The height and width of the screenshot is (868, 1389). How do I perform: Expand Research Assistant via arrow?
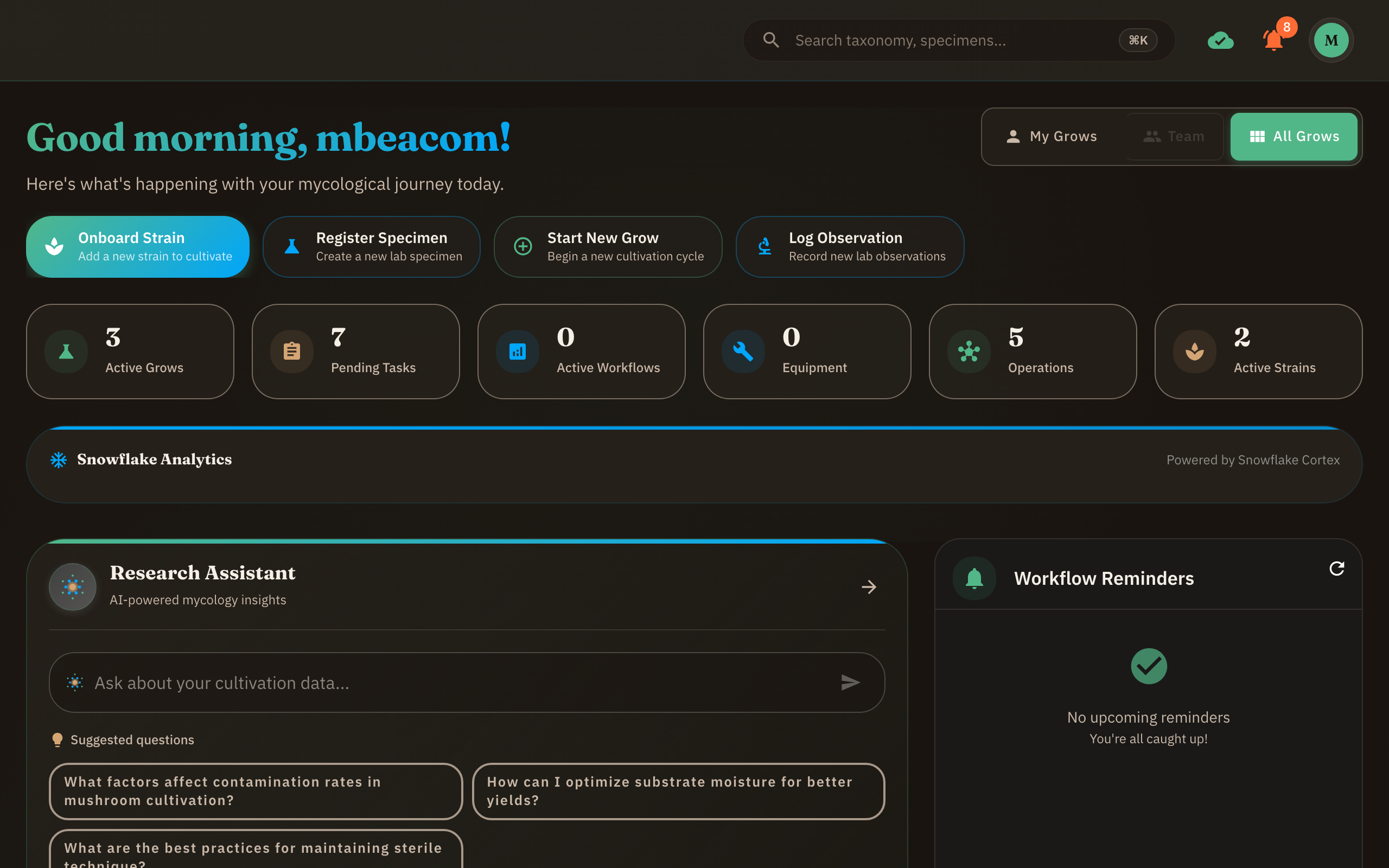pos(869,586)
